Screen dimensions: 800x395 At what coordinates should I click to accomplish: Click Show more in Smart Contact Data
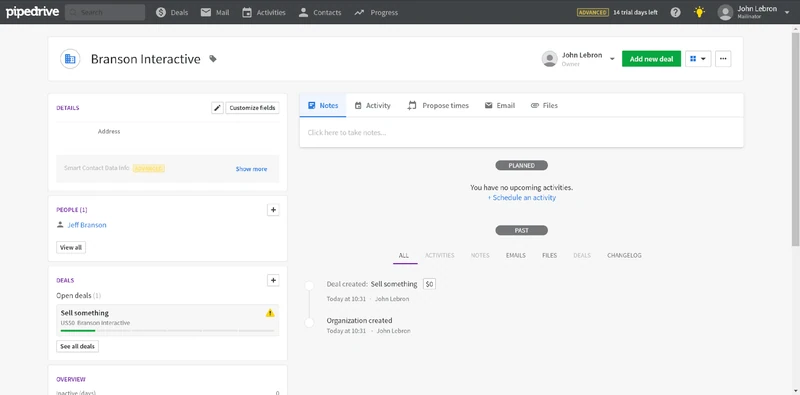[251, 169]
